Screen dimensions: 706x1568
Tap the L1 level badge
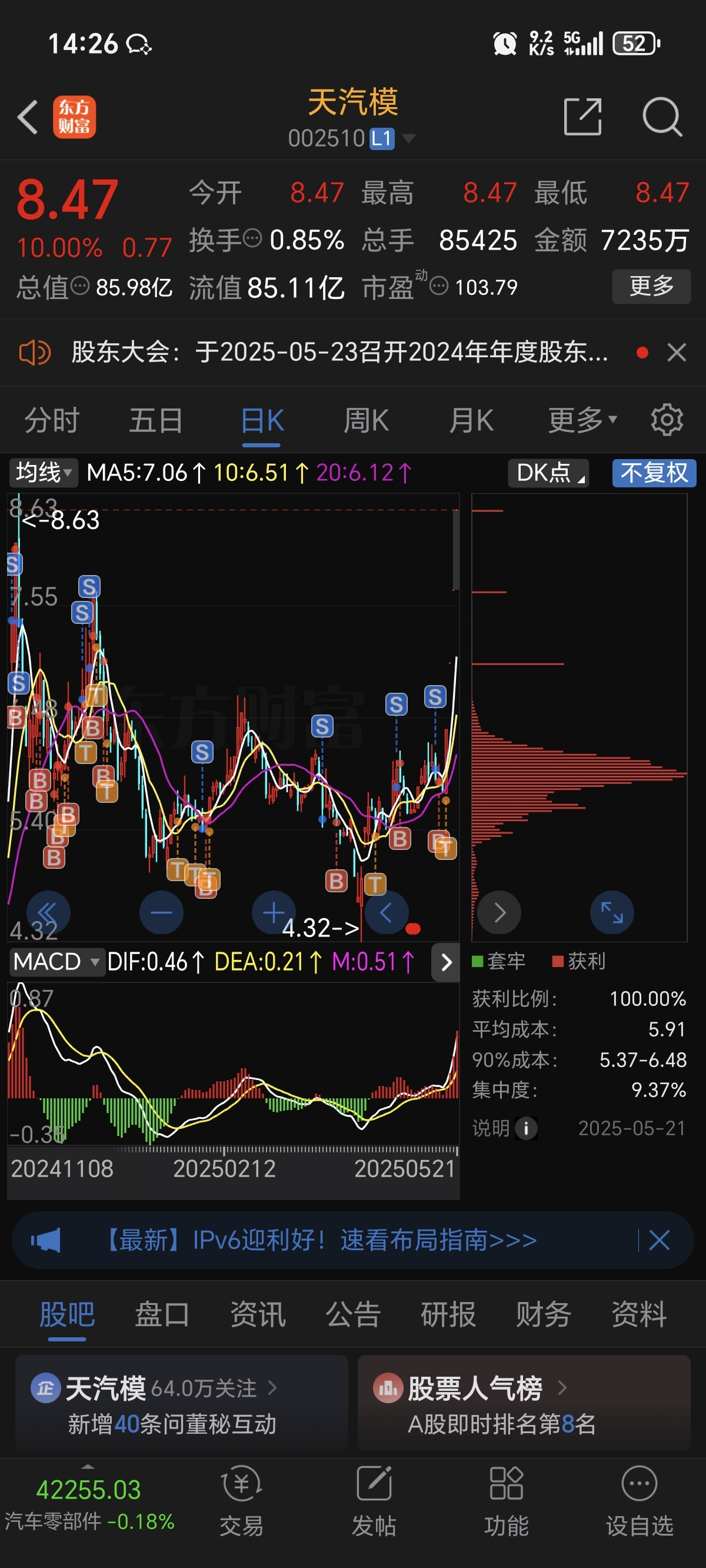382,138
